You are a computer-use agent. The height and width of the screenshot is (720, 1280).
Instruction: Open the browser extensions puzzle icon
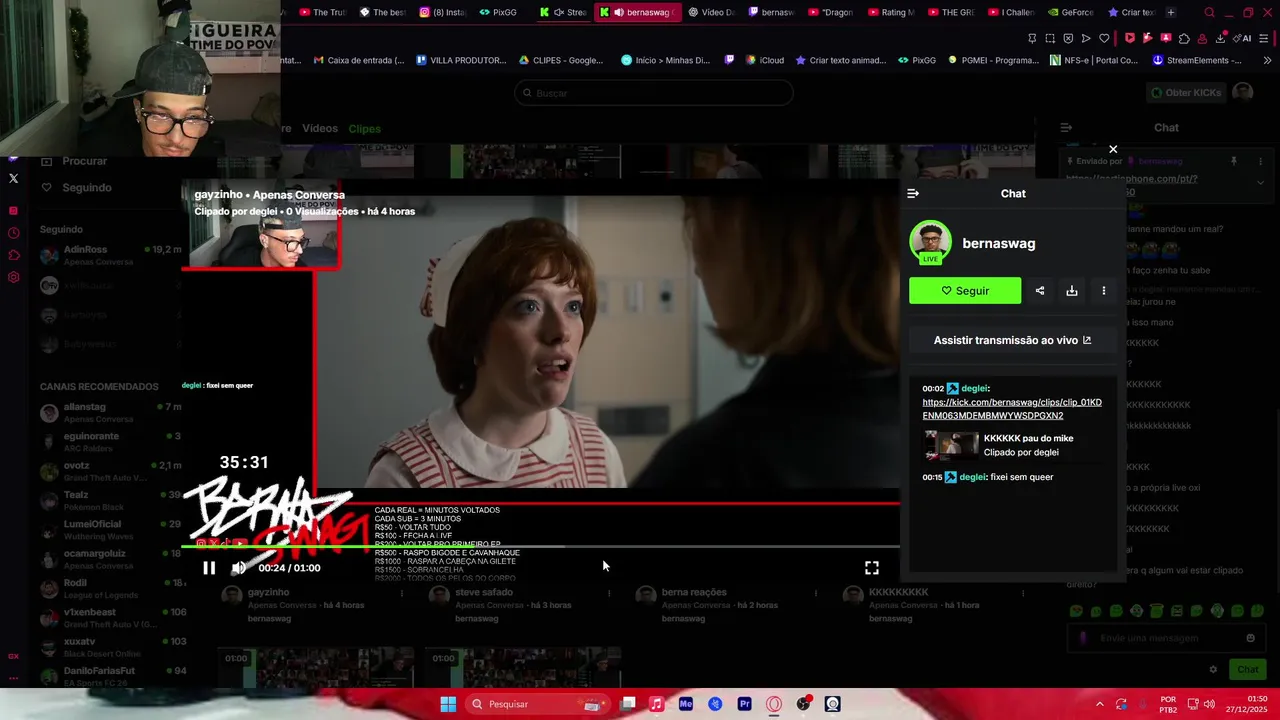[1184, 38]
